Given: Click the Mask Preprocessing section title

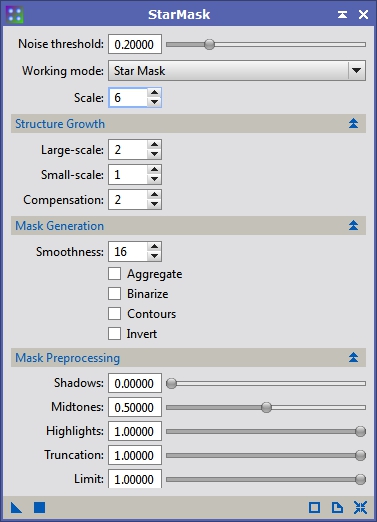Looking at the screenshot, I should tap(68, 358).
